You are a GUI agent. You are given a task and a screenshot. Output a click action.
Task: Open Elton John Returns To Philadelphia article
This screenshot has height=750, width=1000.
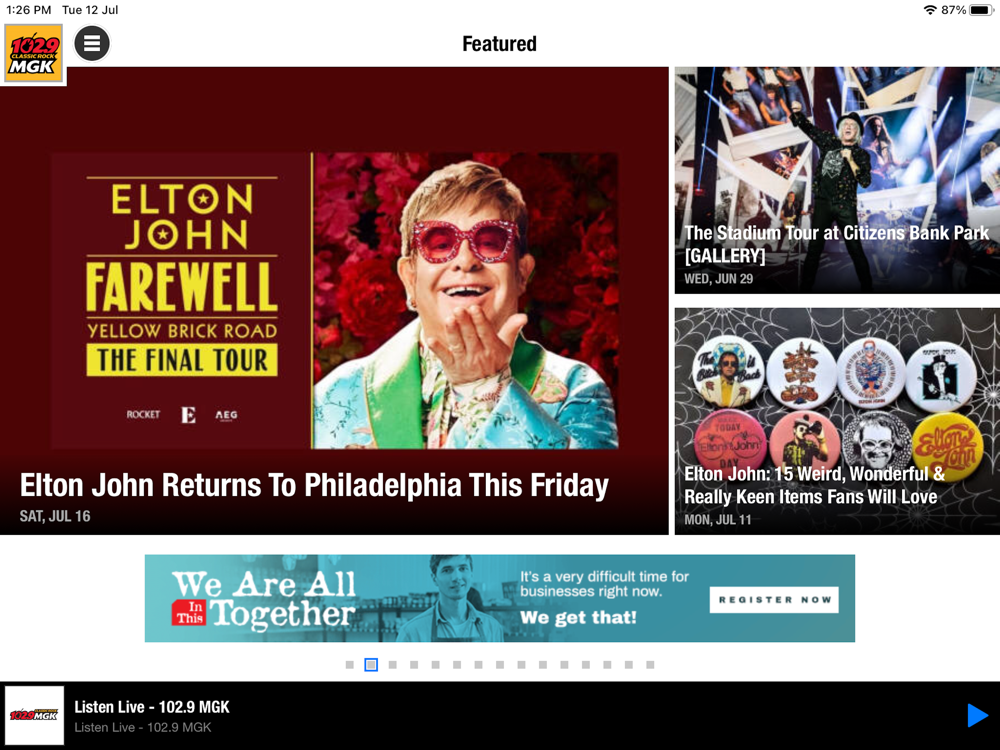pyautogui.click(x=334, y=300)
